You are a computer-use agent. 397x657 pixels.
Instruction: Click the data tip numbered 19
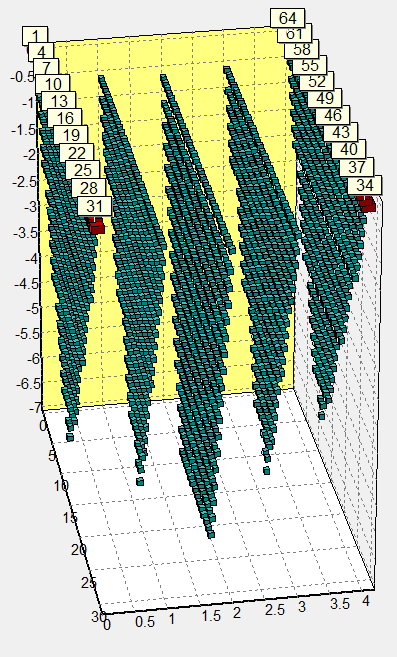pyautogui.click(x=71, y=135)
